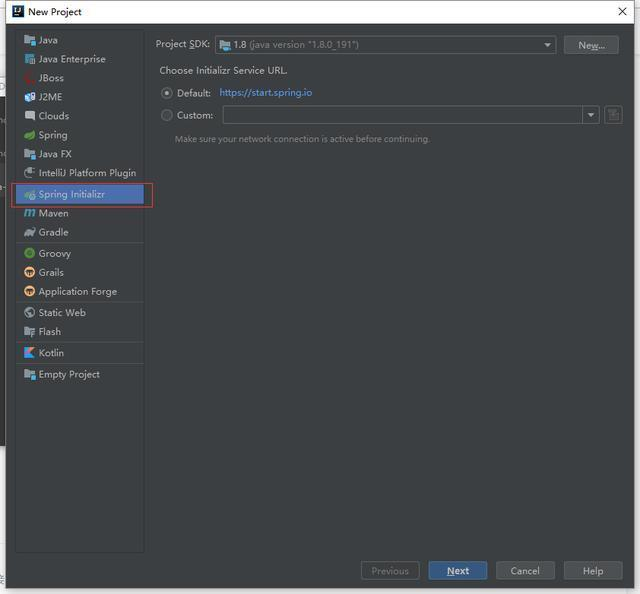Click the Java FX icon

point(30,154)
